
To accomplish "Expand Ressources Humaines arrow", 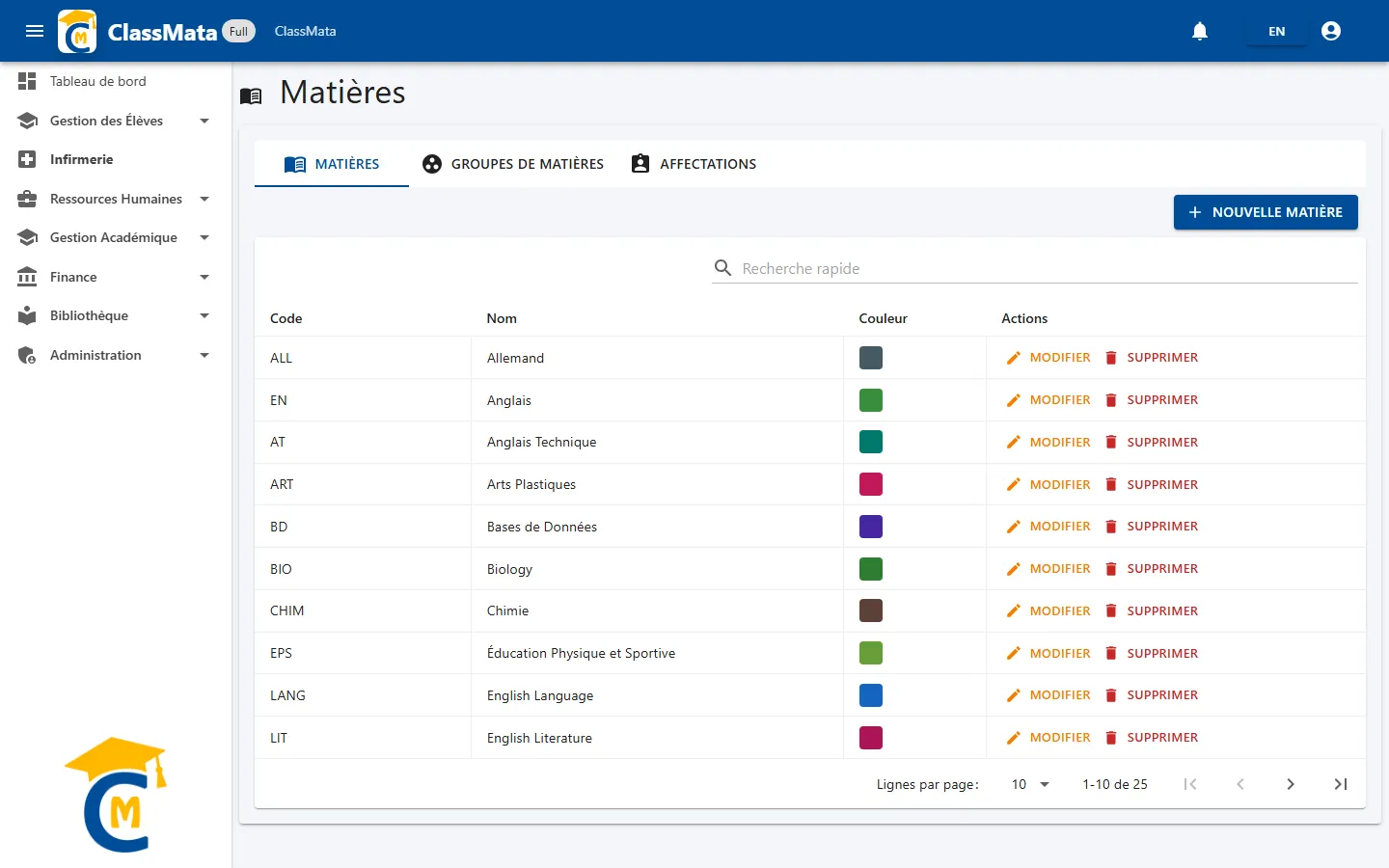I will tap(204, 199).
